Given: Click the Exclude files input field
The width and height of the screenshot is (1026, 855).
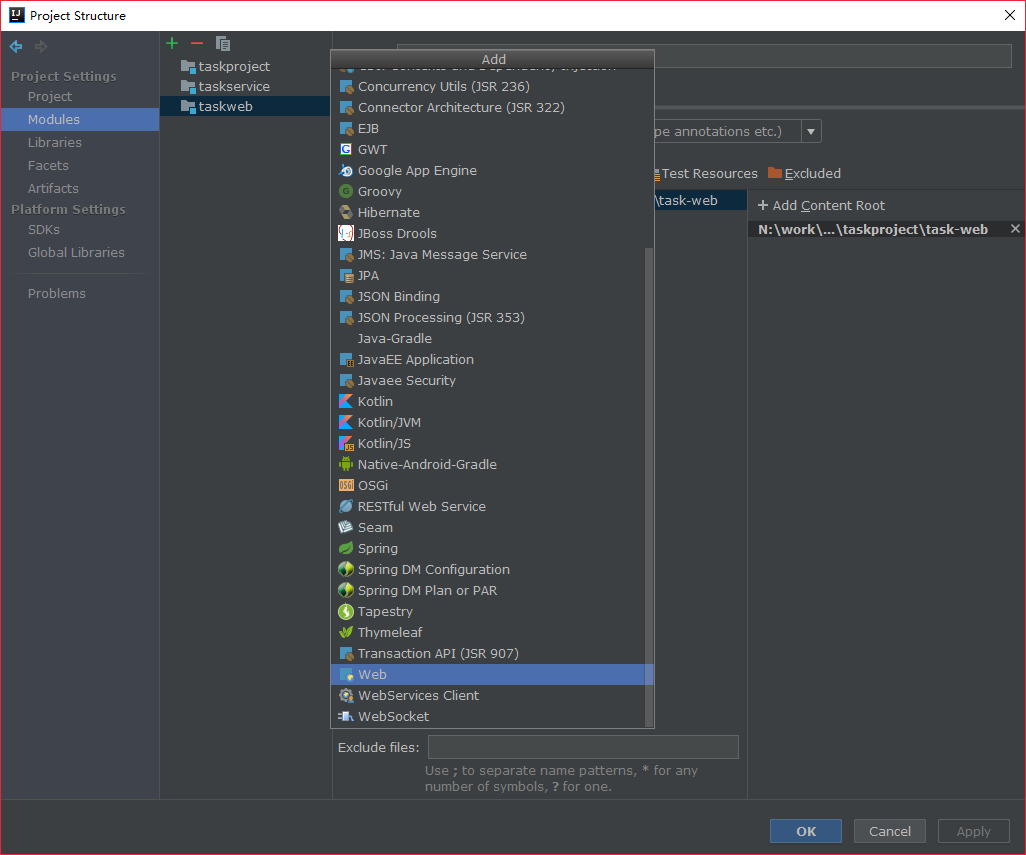Looking at the screenshot, I should (583, 747).
